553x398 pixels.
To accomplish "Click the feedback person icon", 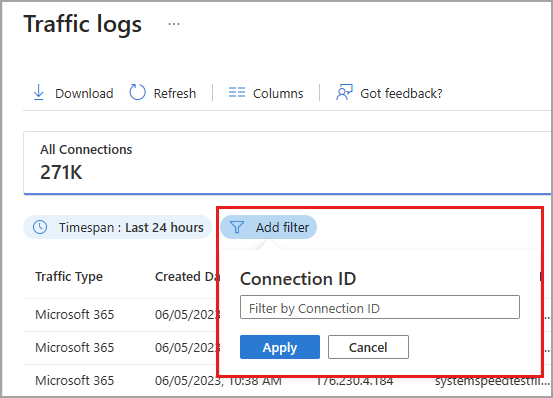I will click(x=344, y=92).
